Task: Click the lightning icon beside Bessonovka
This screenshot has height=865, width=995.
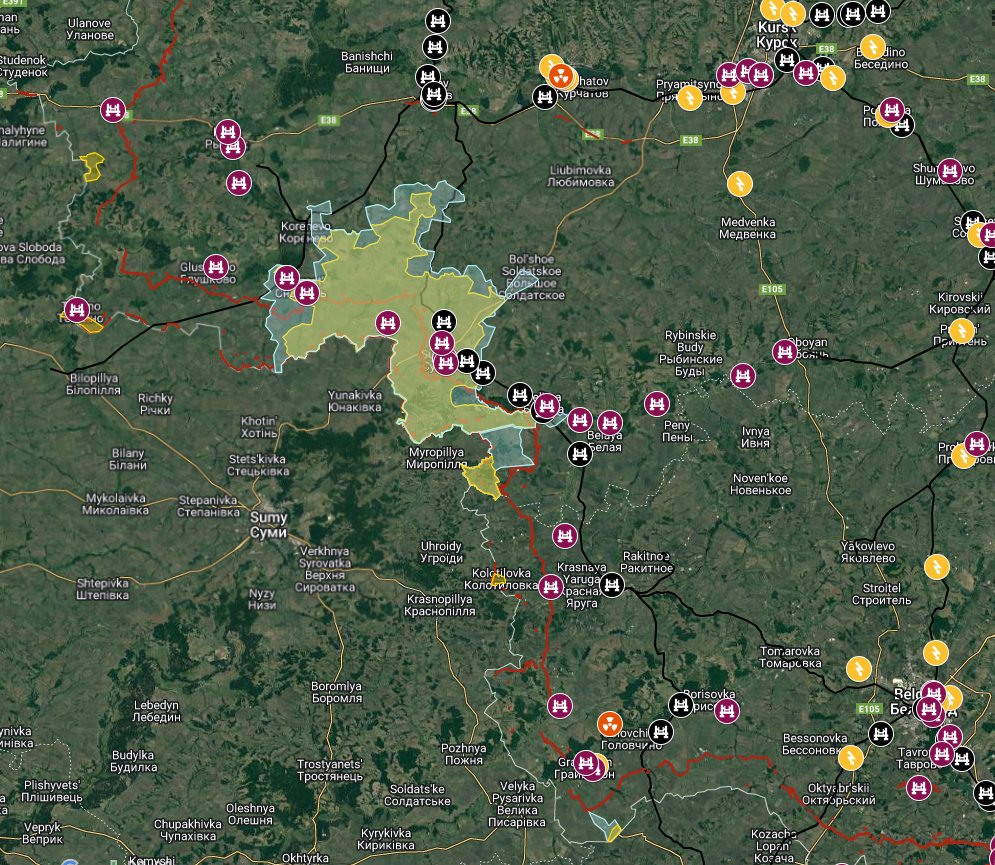Action: coord(850,758)
